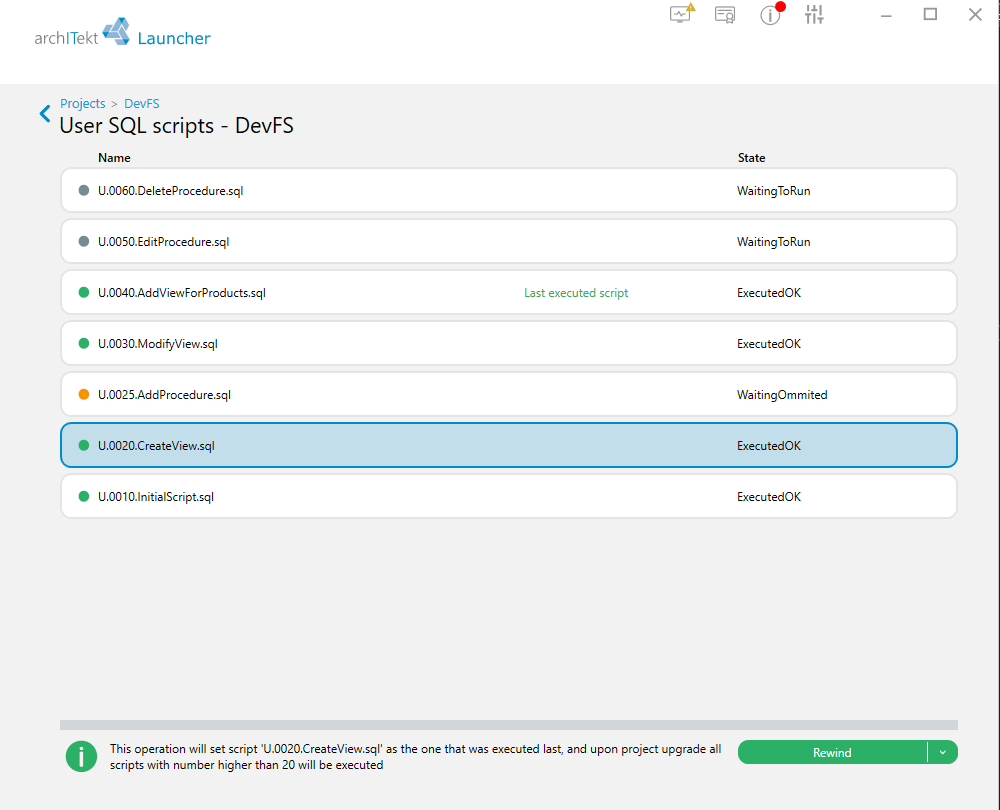Open the settings sliders icon
Screen dimensions: 1000x810
pos(814,14)
